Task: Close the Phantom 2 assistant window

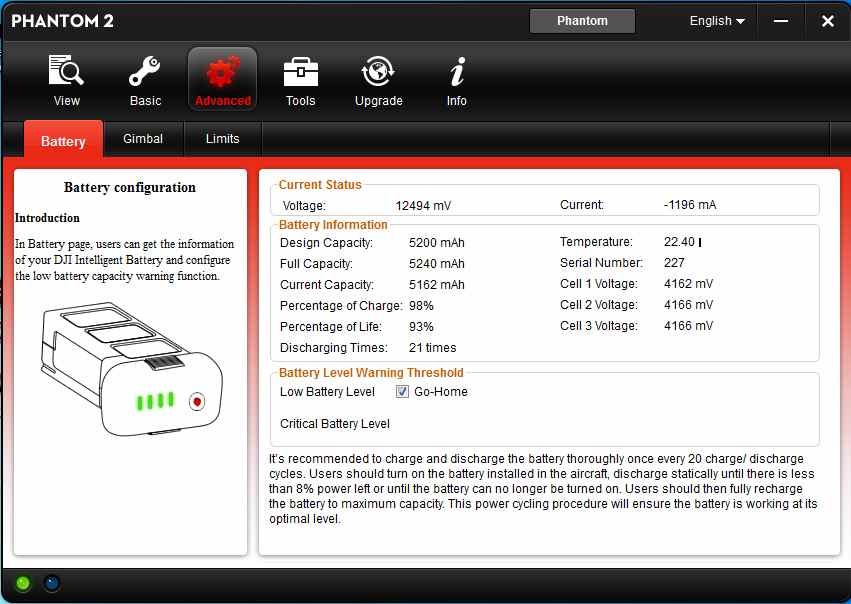Action: [x=827, y=21]
